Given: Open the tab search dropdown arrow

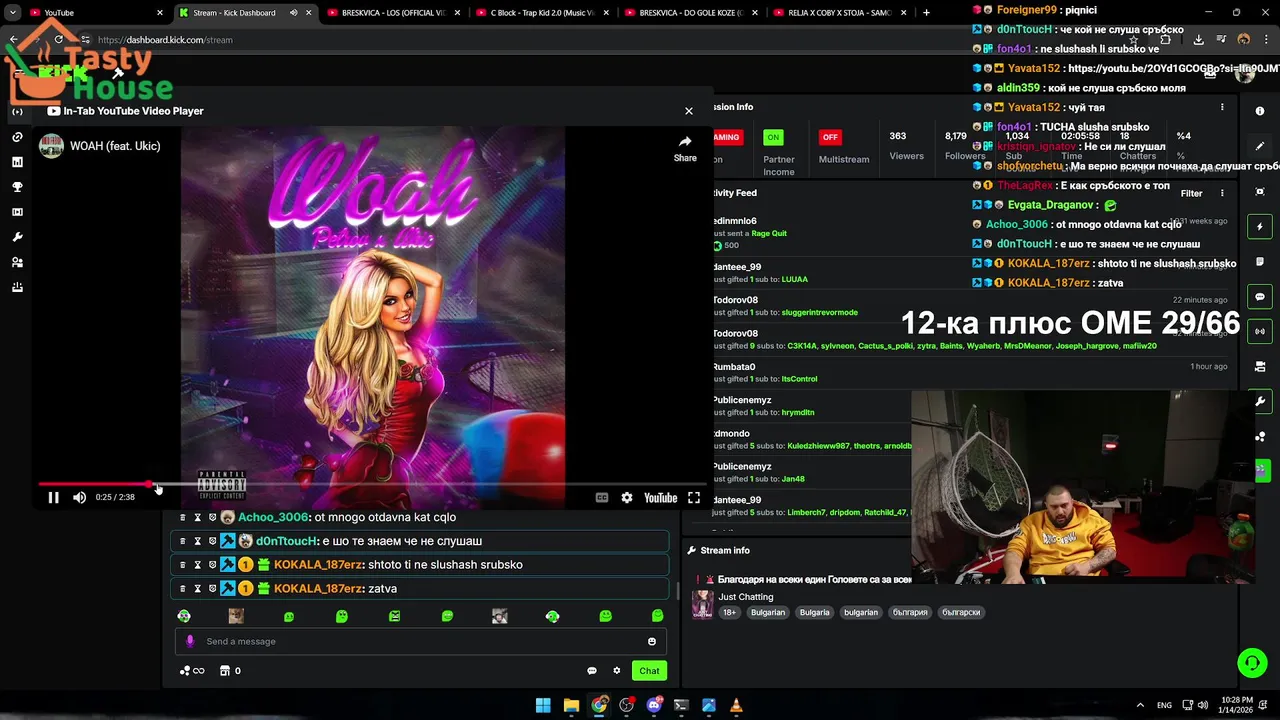Looking at the screenshot, I should coord(12,13).
